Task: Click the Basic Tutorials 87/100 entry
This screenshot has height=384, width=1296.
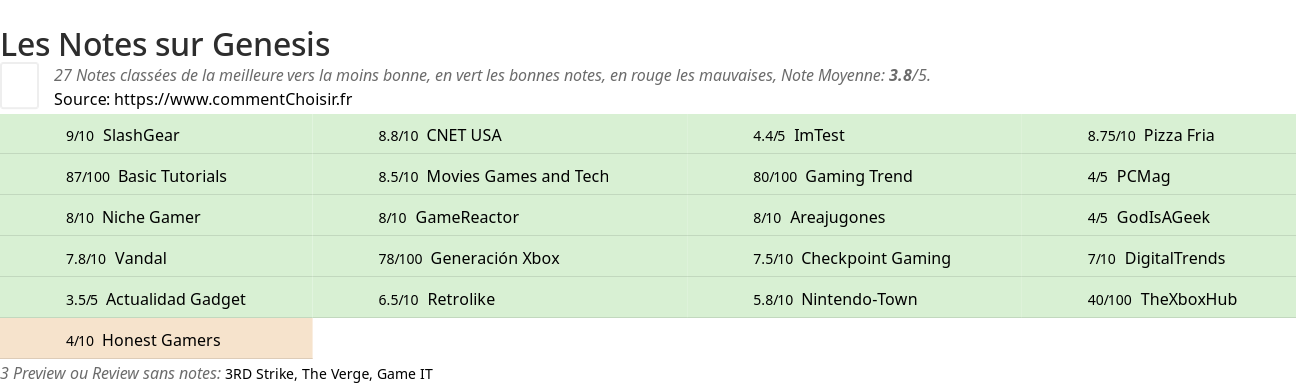Action: coord(156,176)
